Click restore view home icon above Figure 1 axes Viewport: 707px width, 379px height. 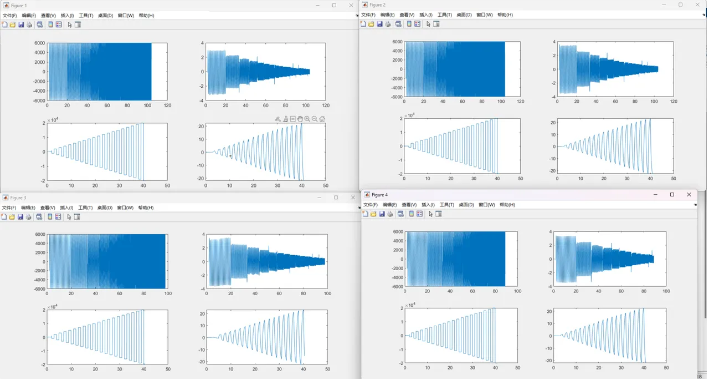pos(322,119)
